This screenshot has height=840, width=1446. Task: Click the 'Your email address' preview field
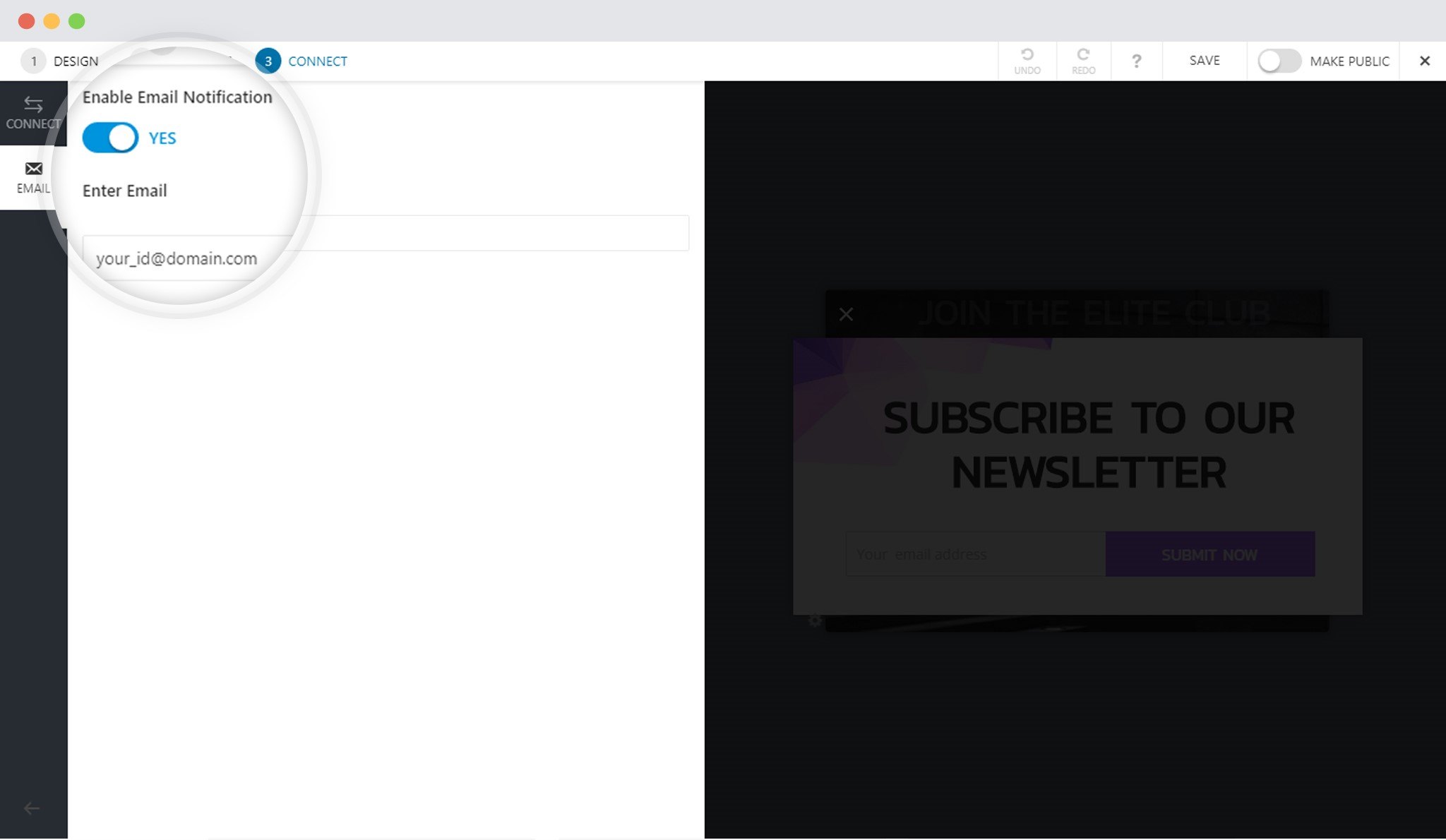974,554
